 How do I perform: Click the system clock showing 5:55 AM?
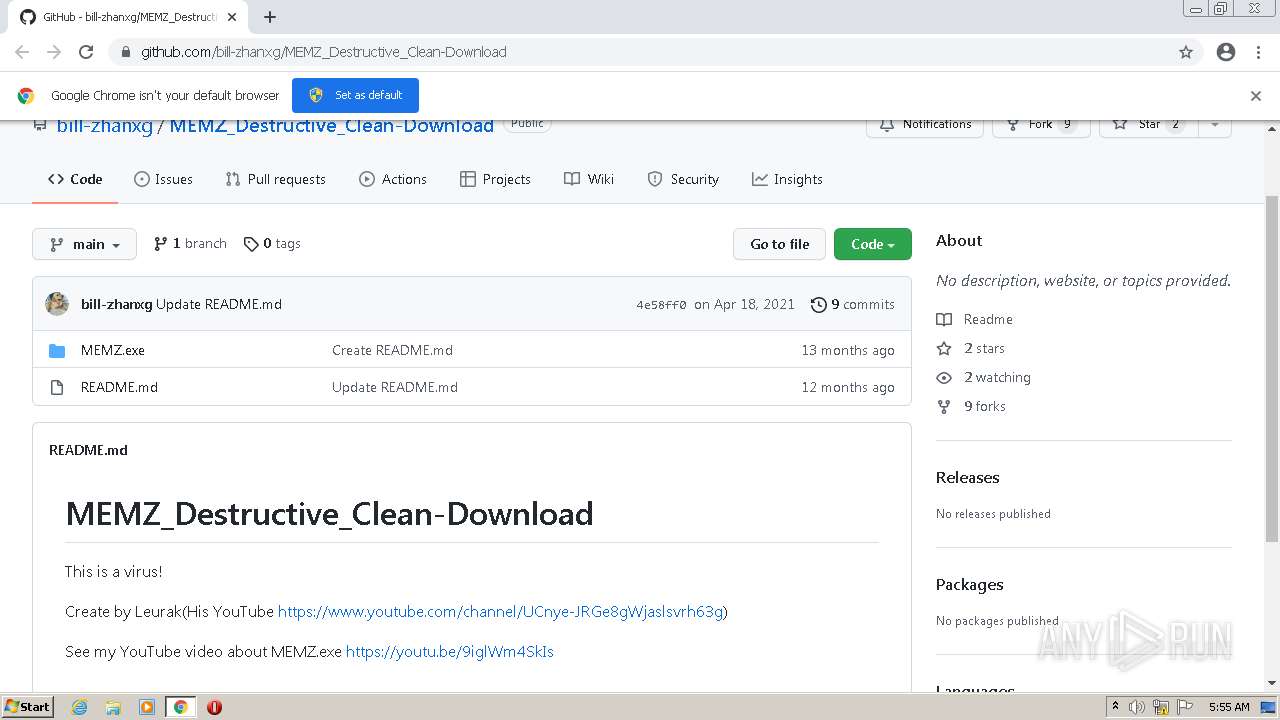click(1229, 707)
